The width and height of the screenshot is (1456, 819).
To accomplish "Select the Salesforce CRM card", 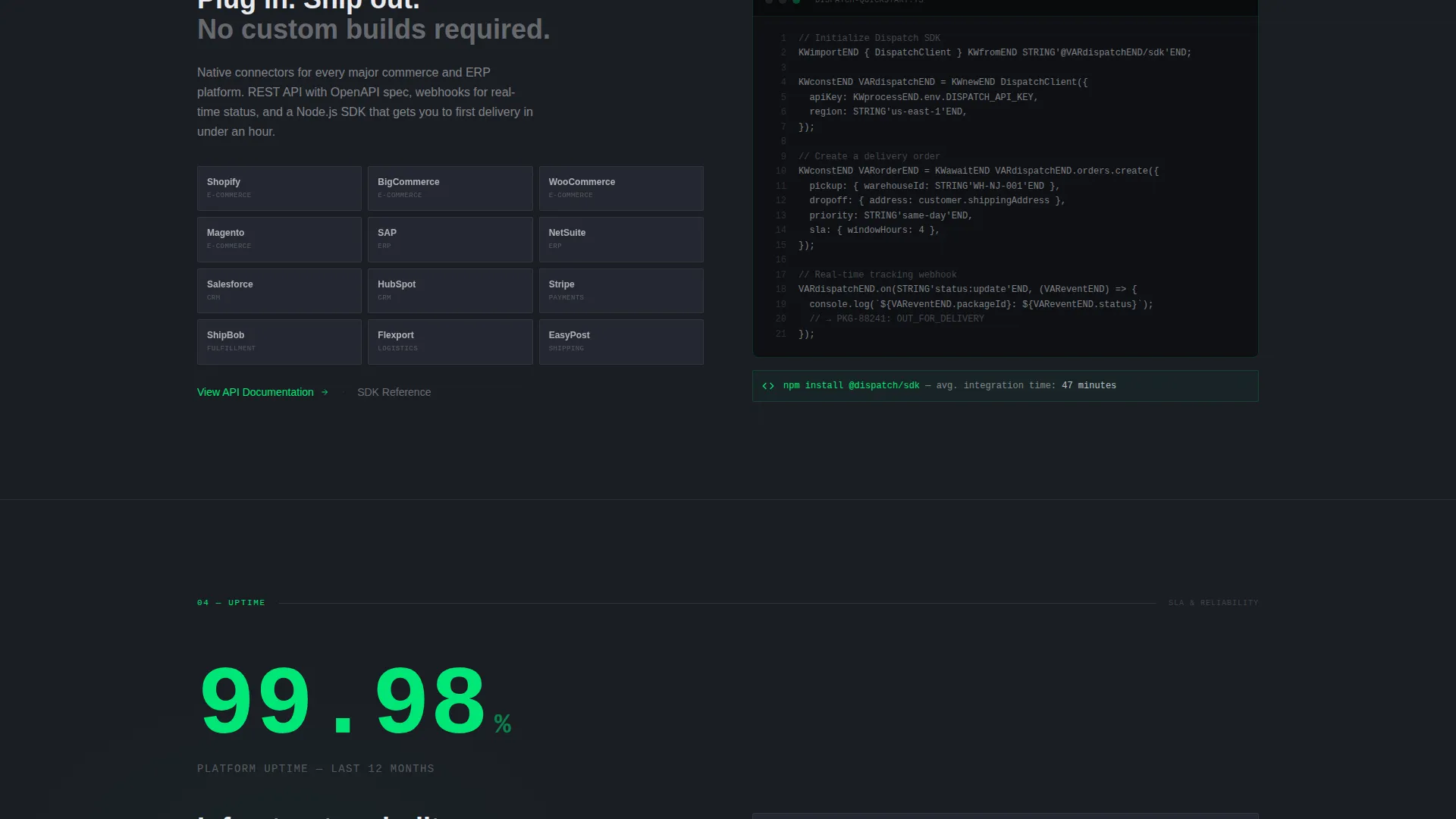I will 279,290.
